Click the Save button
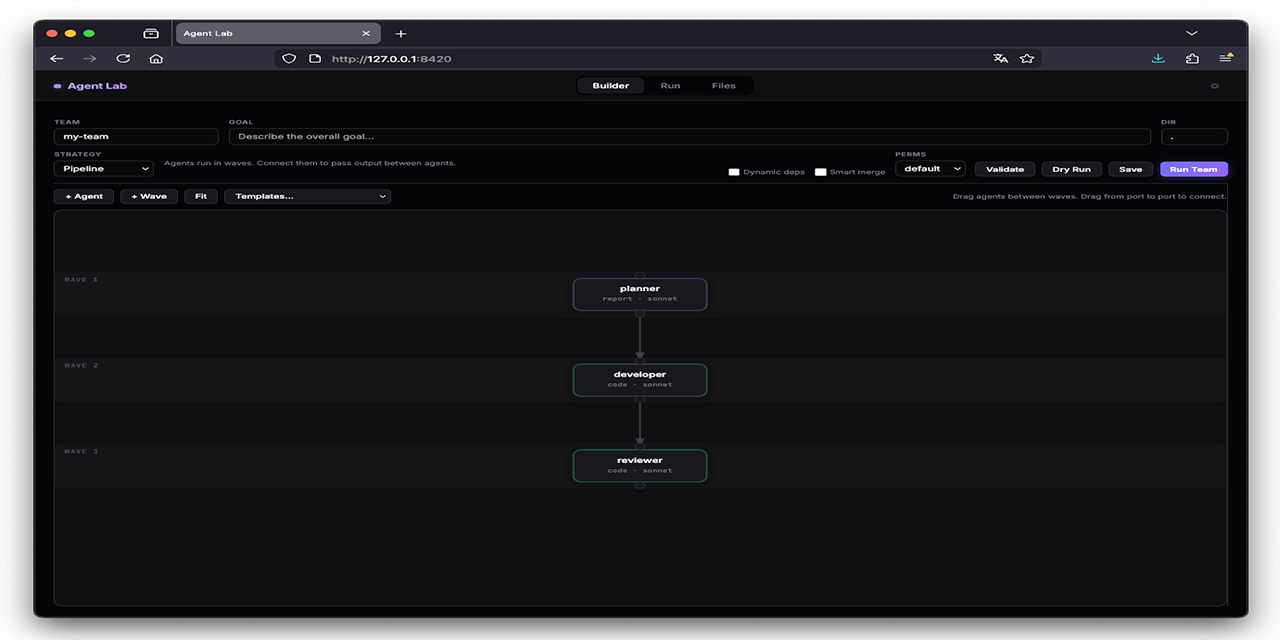 click(x=1131, y=169)
